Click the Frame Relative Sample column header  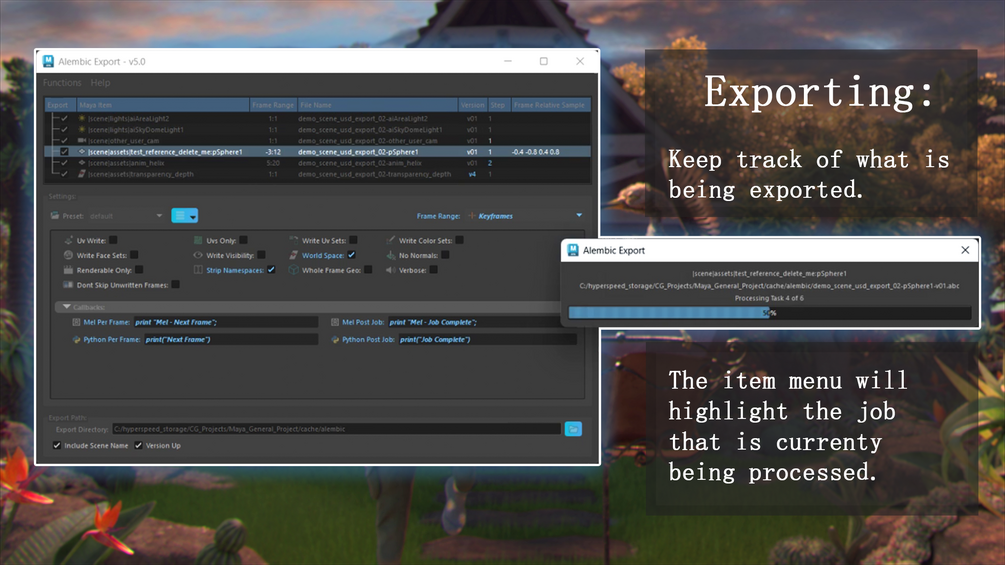point(550,105)
